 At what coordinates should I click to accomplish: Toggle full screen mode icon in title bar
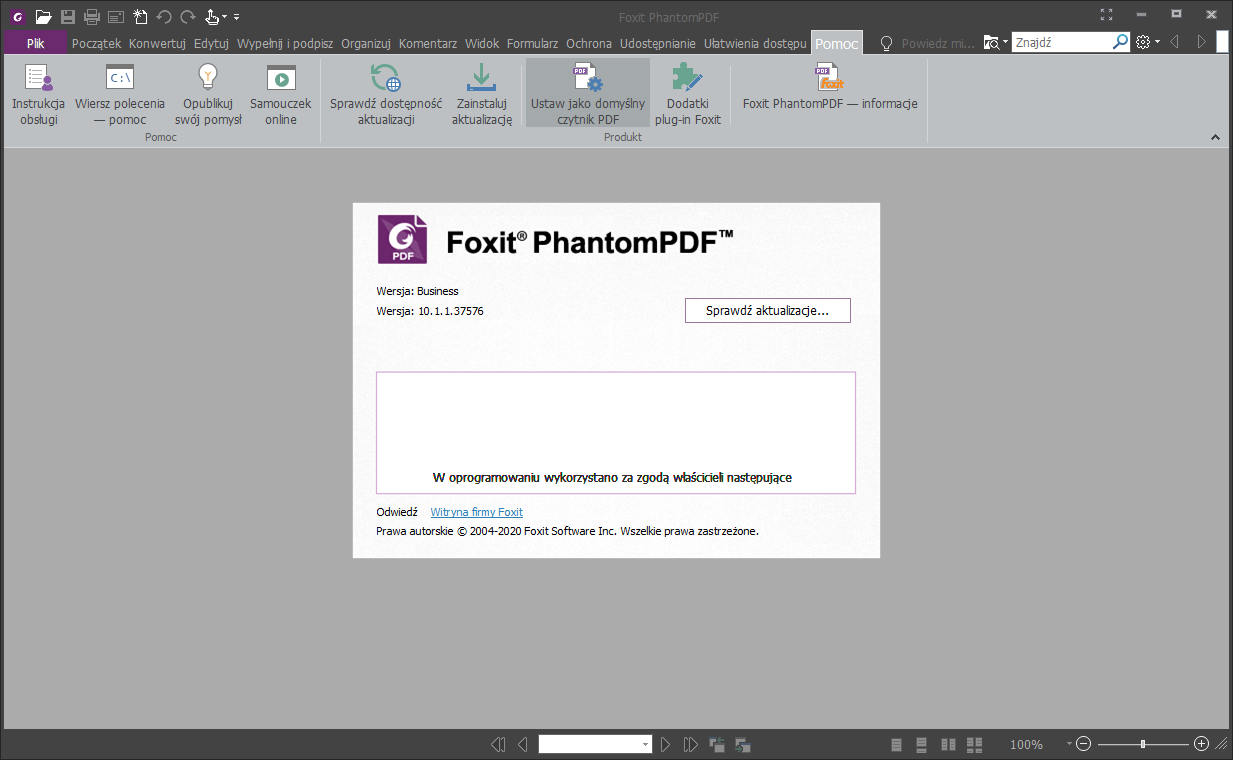[1106, 14]
